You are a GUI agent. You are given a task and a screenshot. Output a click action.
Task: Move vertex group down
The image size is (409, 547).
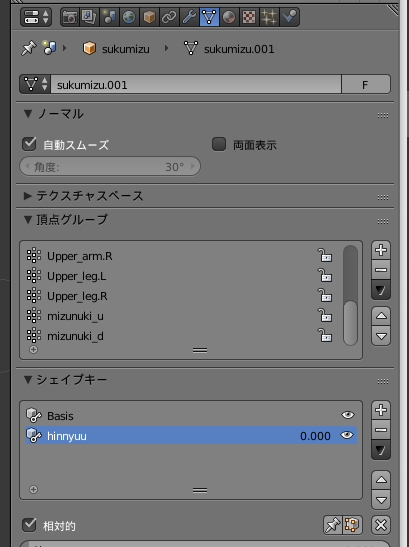coord(381,336)
